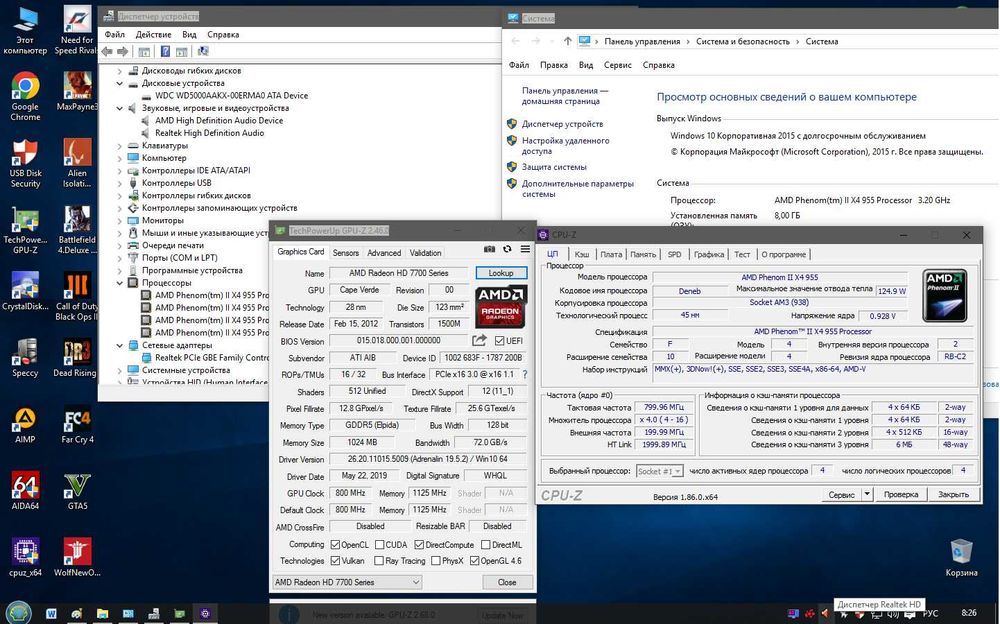The image size is (1000, 624).
Task: Click the GPU-Z refresh icon
Action: pyautogui.click(x=507, y=249)
